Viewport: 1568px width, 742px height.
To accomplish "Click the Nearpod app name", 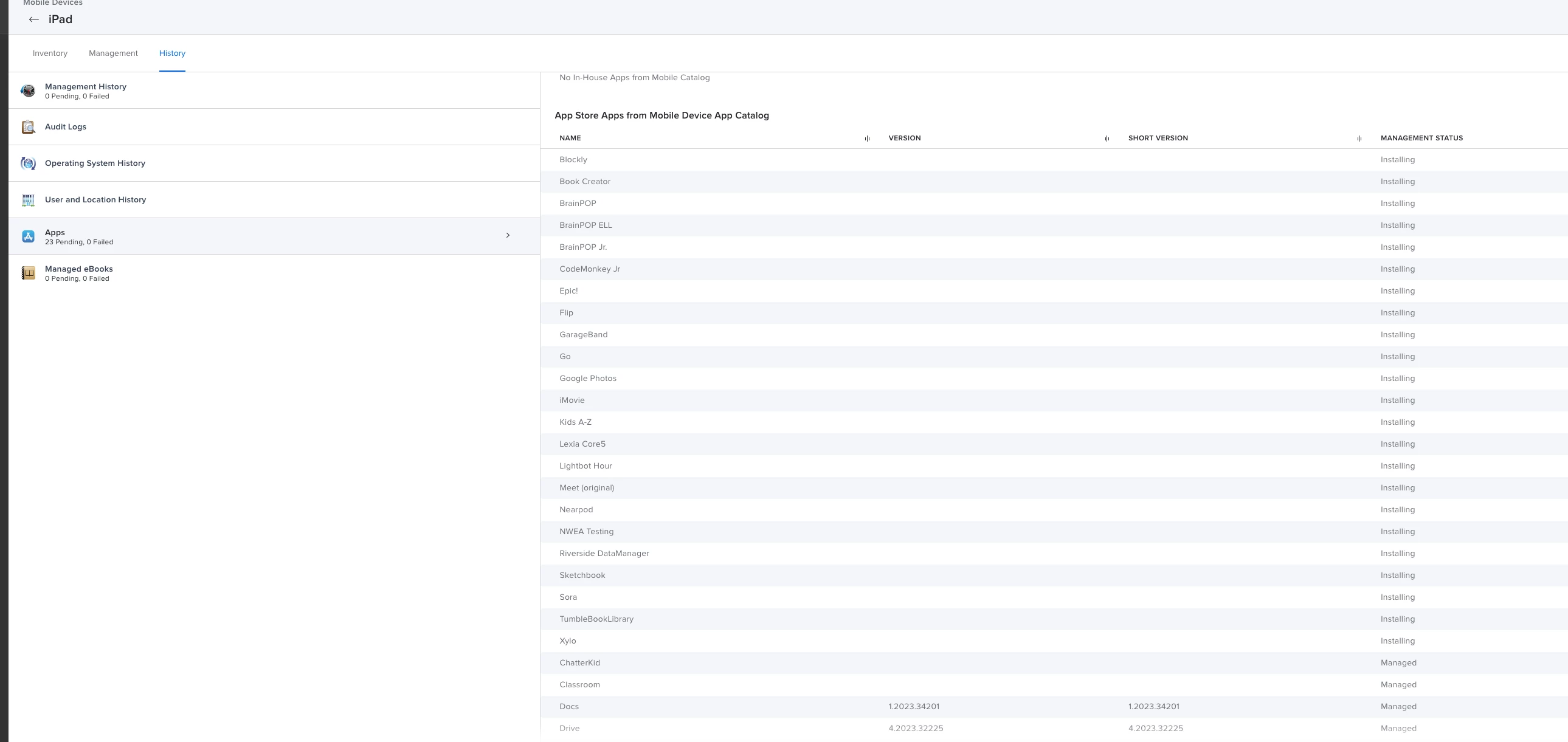I will pyautogui.click(x=576, y=510).
